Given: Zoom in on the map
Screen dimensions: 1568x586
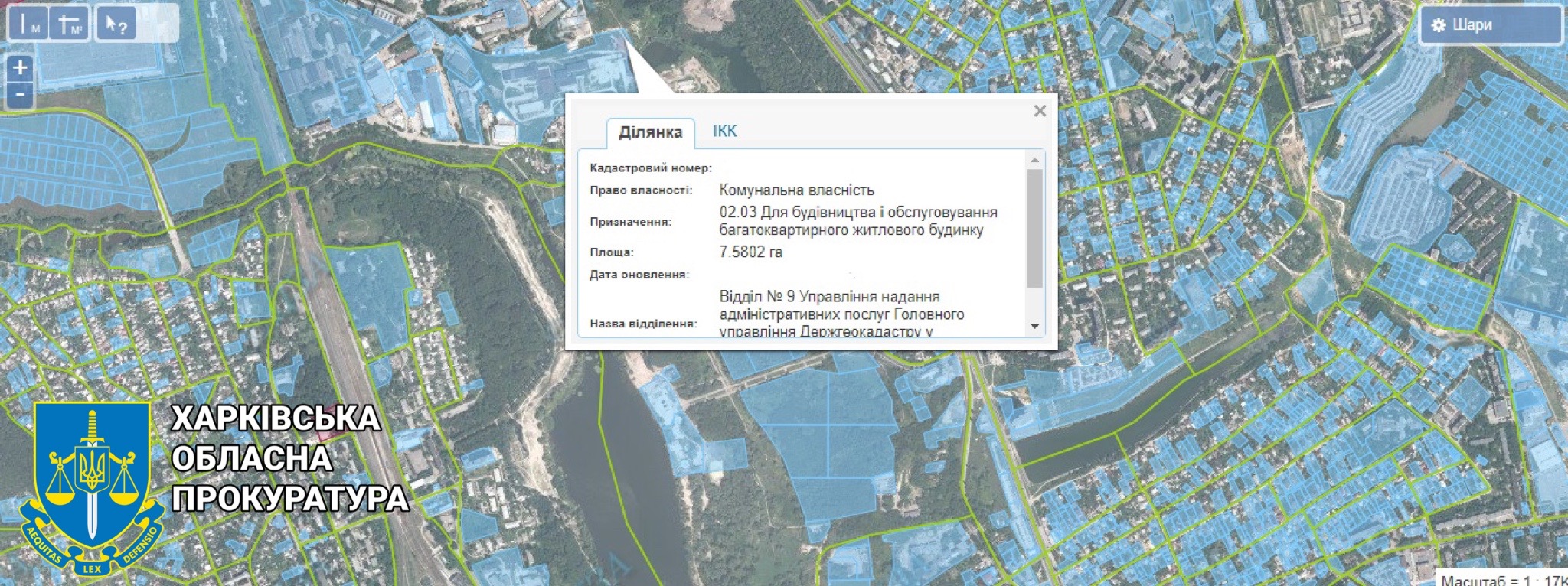Looking at the screenshot, I should click(x=20, y=67).
